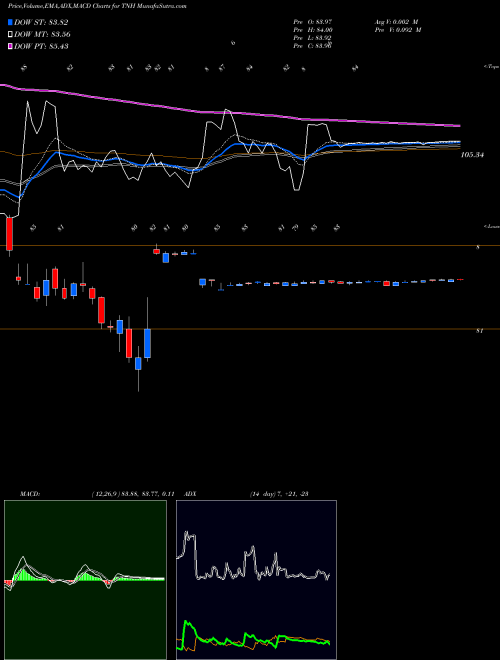Click the Avg V volume reading
The width and height of the screenshot is (500, 660).
pyautogui.click(x=397, y=21)
